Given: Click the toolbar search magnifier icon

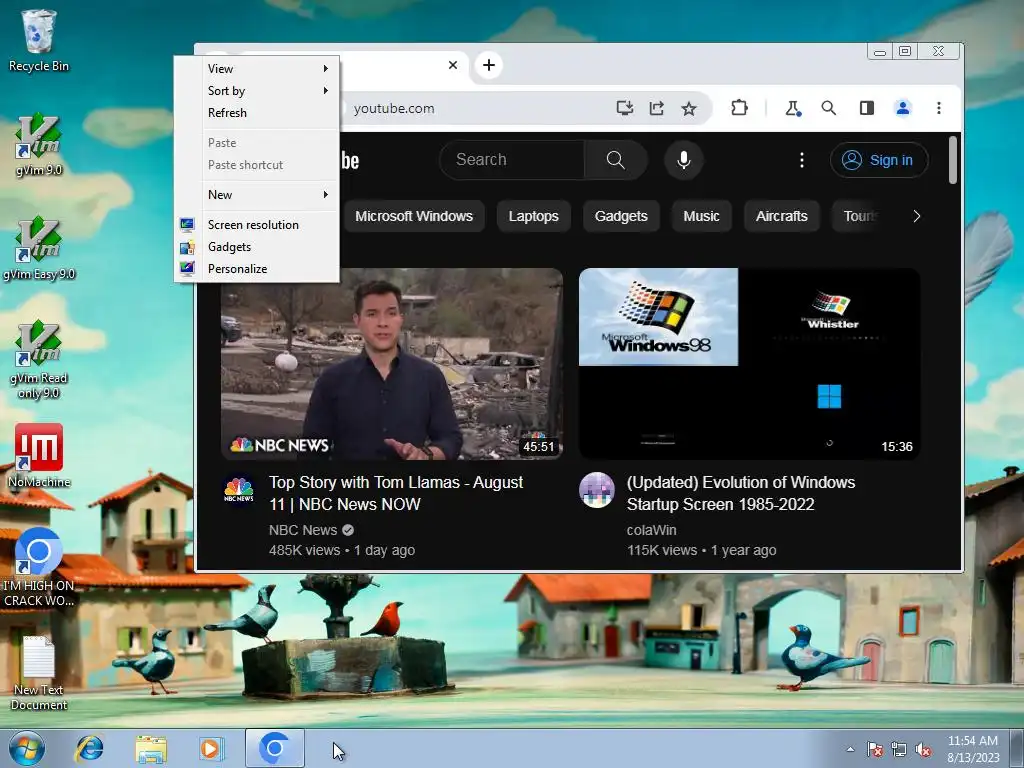Looking at the screenshot, I should point(829,108).
